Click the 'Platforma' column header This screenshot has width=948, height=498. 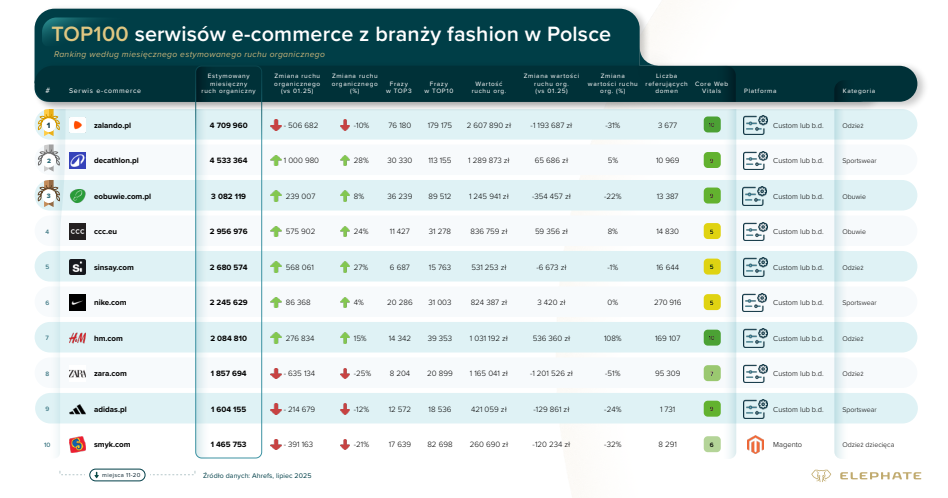pos(760,91)
